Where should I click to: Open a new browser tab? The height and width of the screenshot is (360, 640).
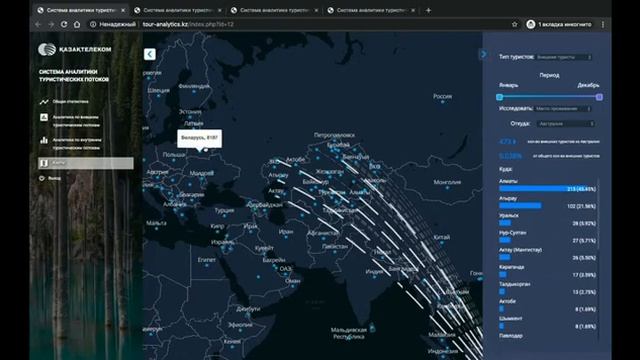tap(428, 10)
